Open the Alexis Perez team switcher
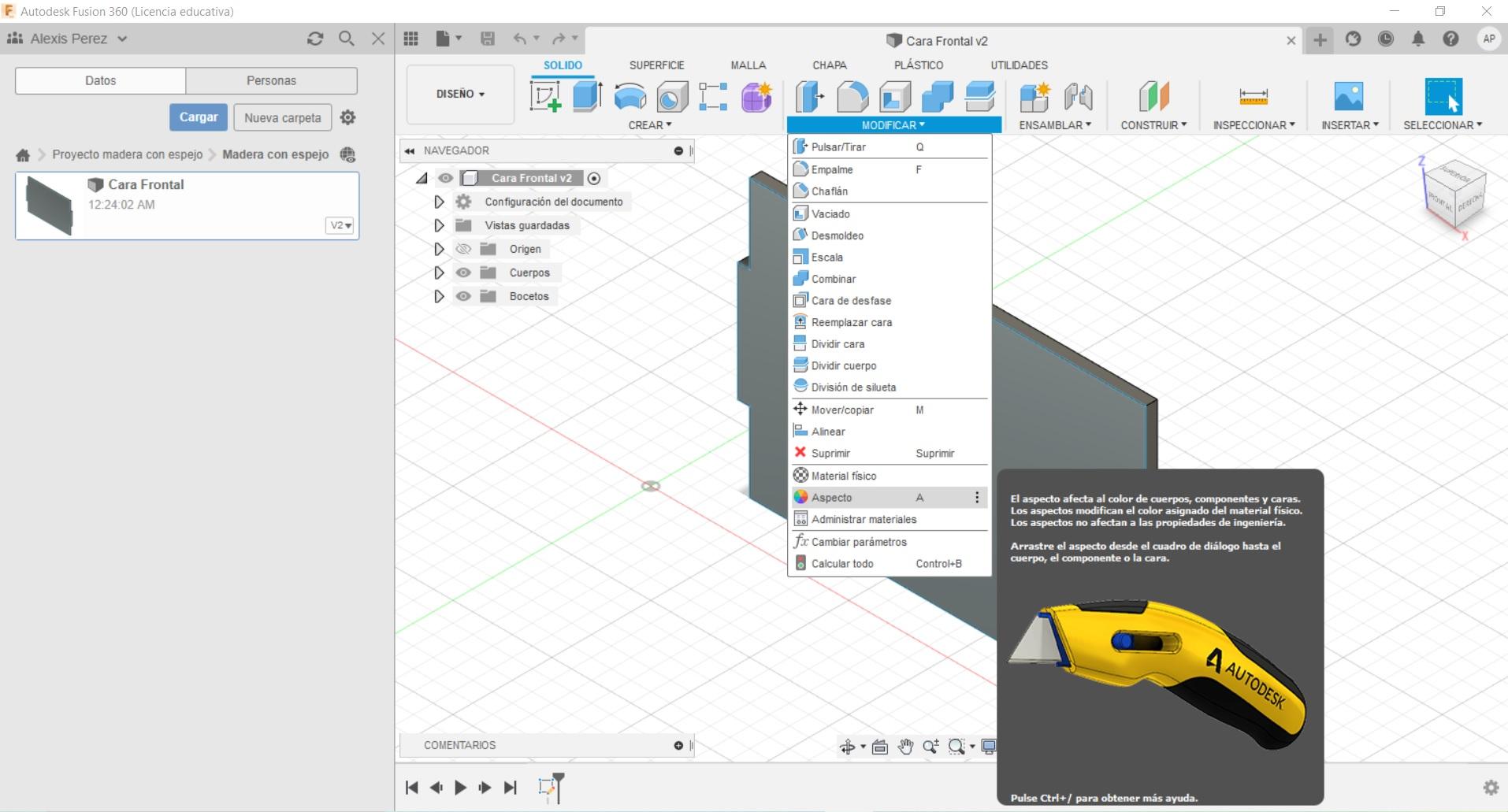The height and width of the screenshot is (812, 1508). tap(67, 39)
